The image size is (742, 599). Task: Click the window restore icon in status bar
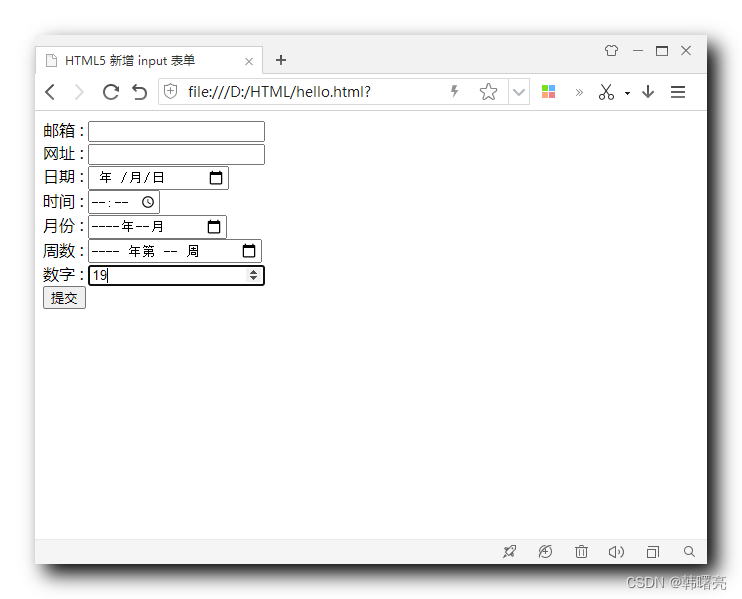point(653,552)
